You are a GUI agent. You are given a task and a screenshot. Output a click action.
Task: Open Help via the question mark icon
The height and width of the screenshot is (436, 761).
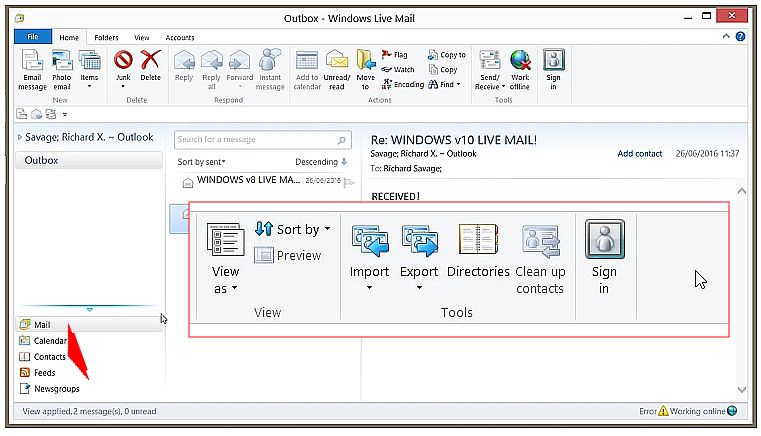[x=740, y=36]
